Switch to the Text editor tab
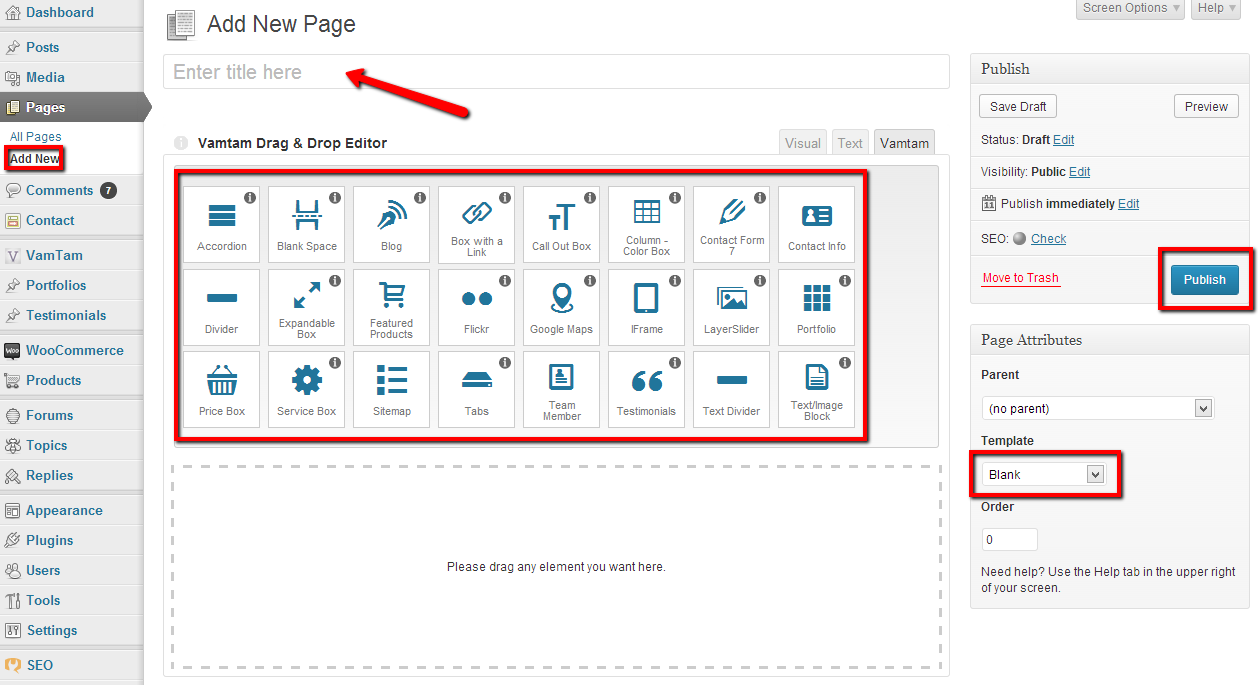This screenshot has width=1258, height=685. pos(850,143)
